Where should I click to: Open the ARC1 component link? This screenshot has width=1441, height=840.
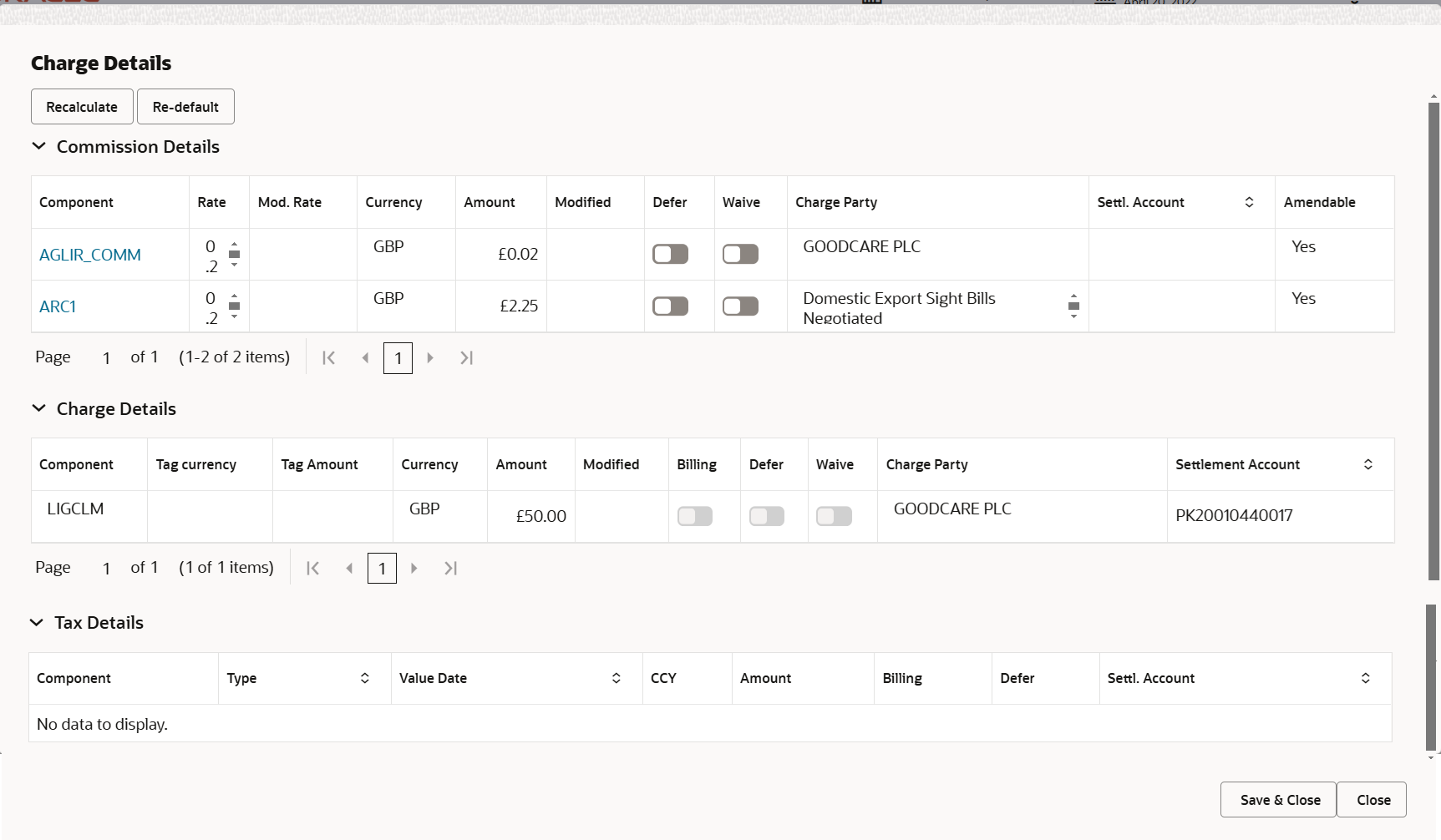[x=58, y=306]
